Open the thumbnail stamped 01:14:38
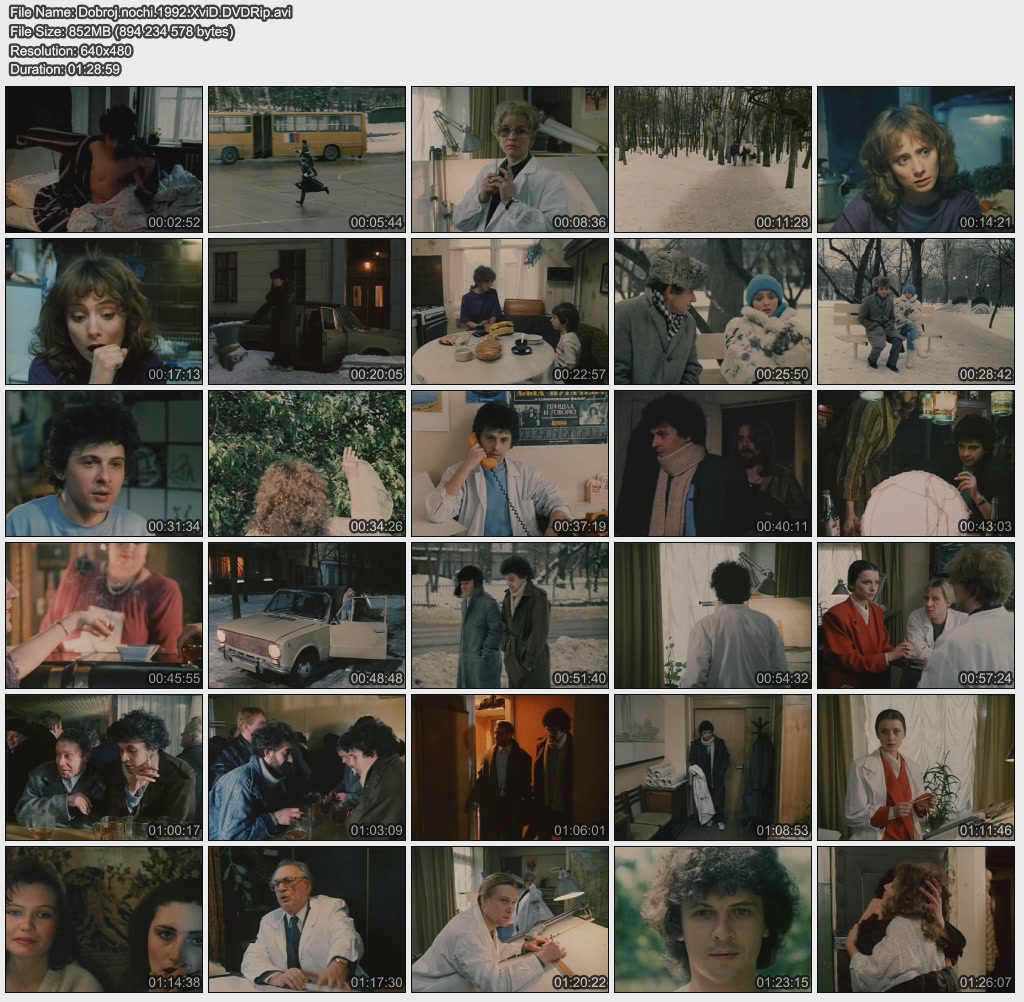This screenshot has height=1002, width=1024. [x=104, y=920]
